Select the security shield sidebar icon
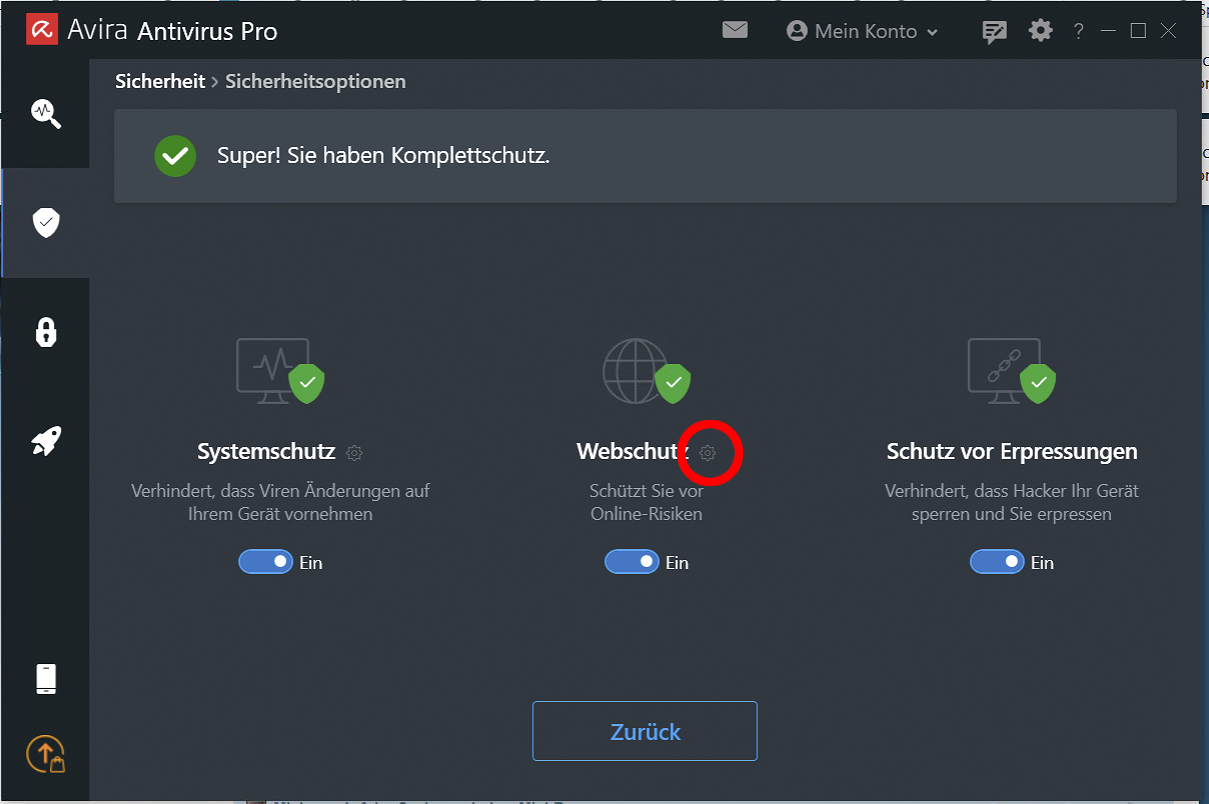 46,223
